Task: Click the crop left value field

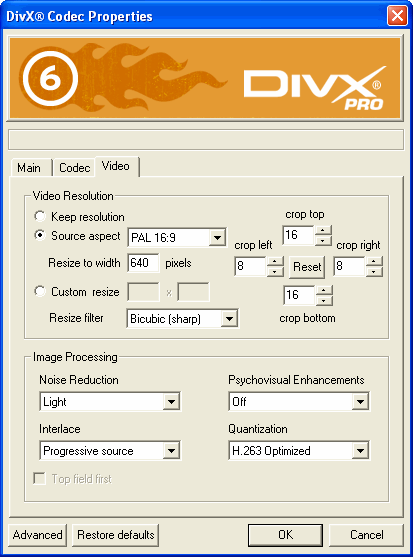Action: (x=250, y=266)
